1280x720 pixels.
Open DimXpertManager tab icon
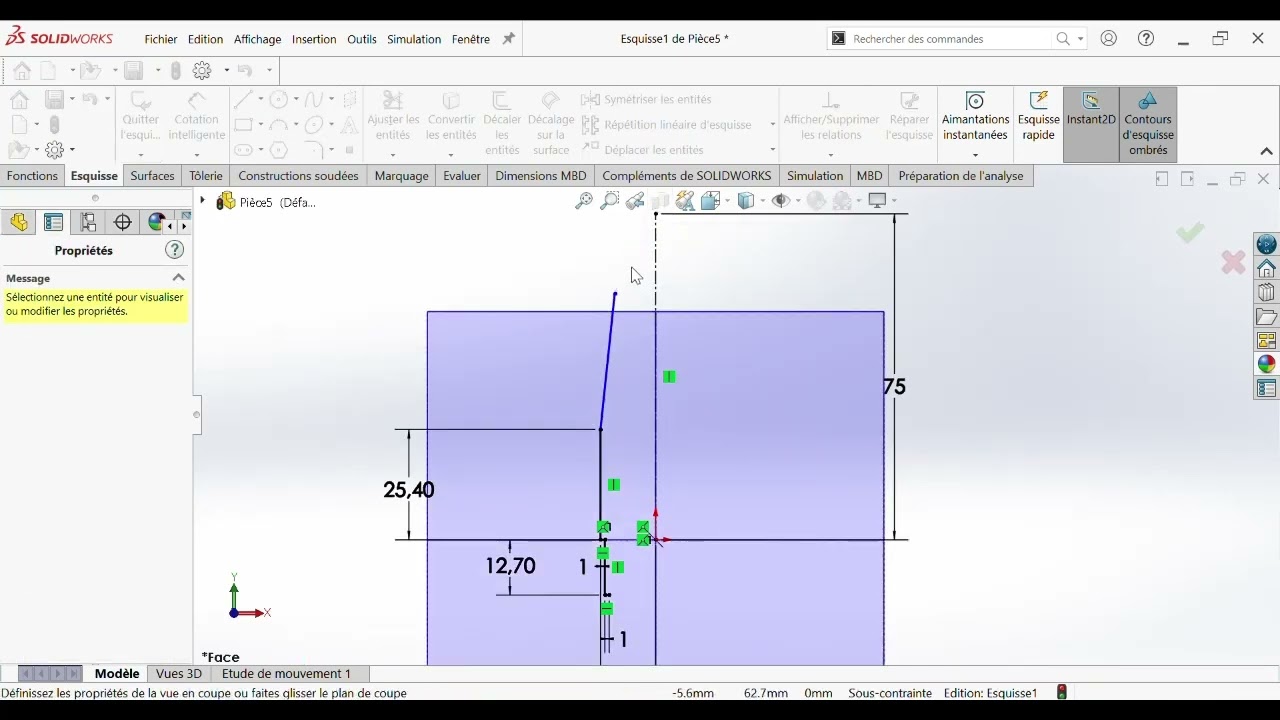pyautogui.click(x=123, y=222)
